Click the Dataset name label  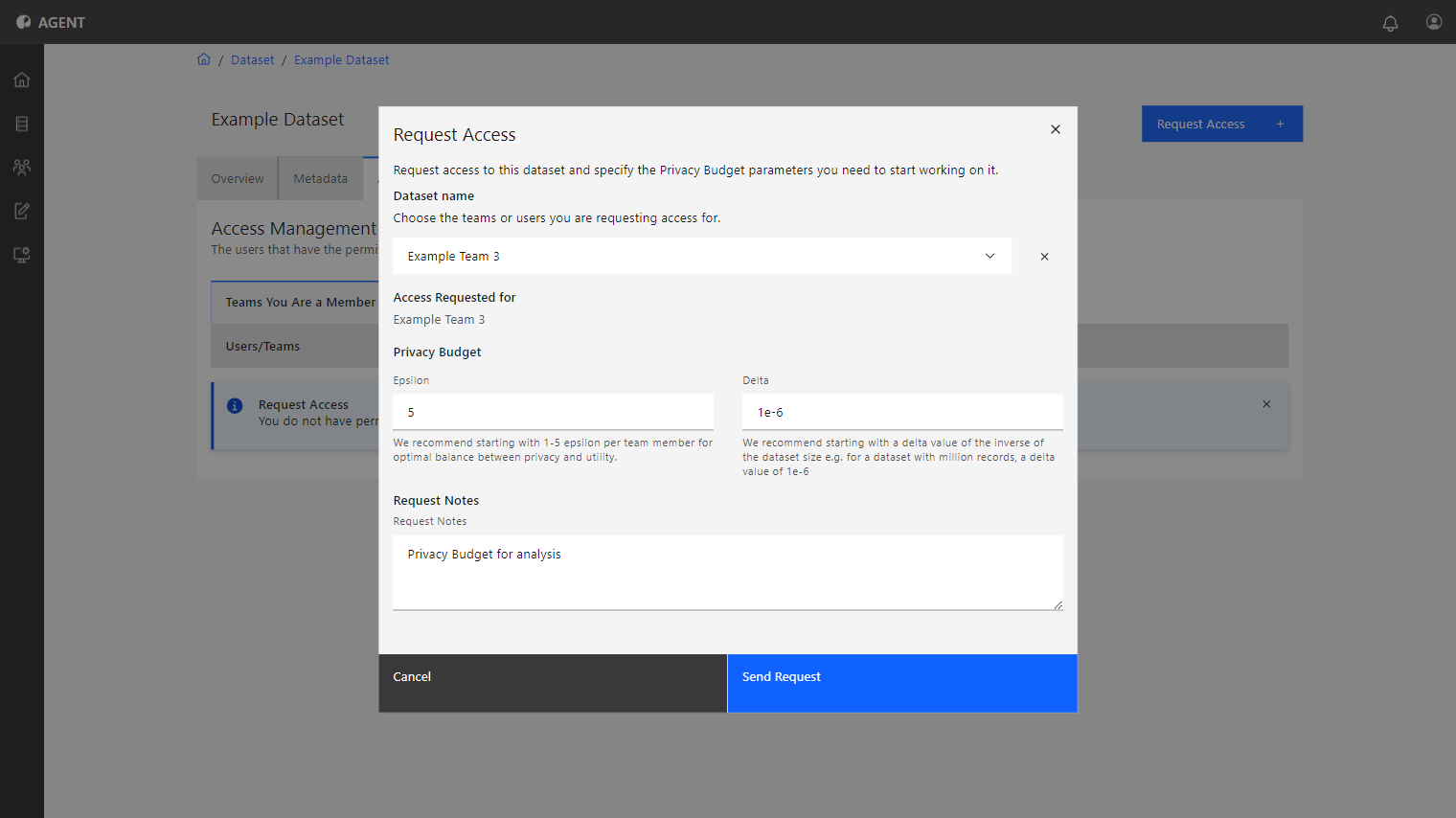point(433,196)
